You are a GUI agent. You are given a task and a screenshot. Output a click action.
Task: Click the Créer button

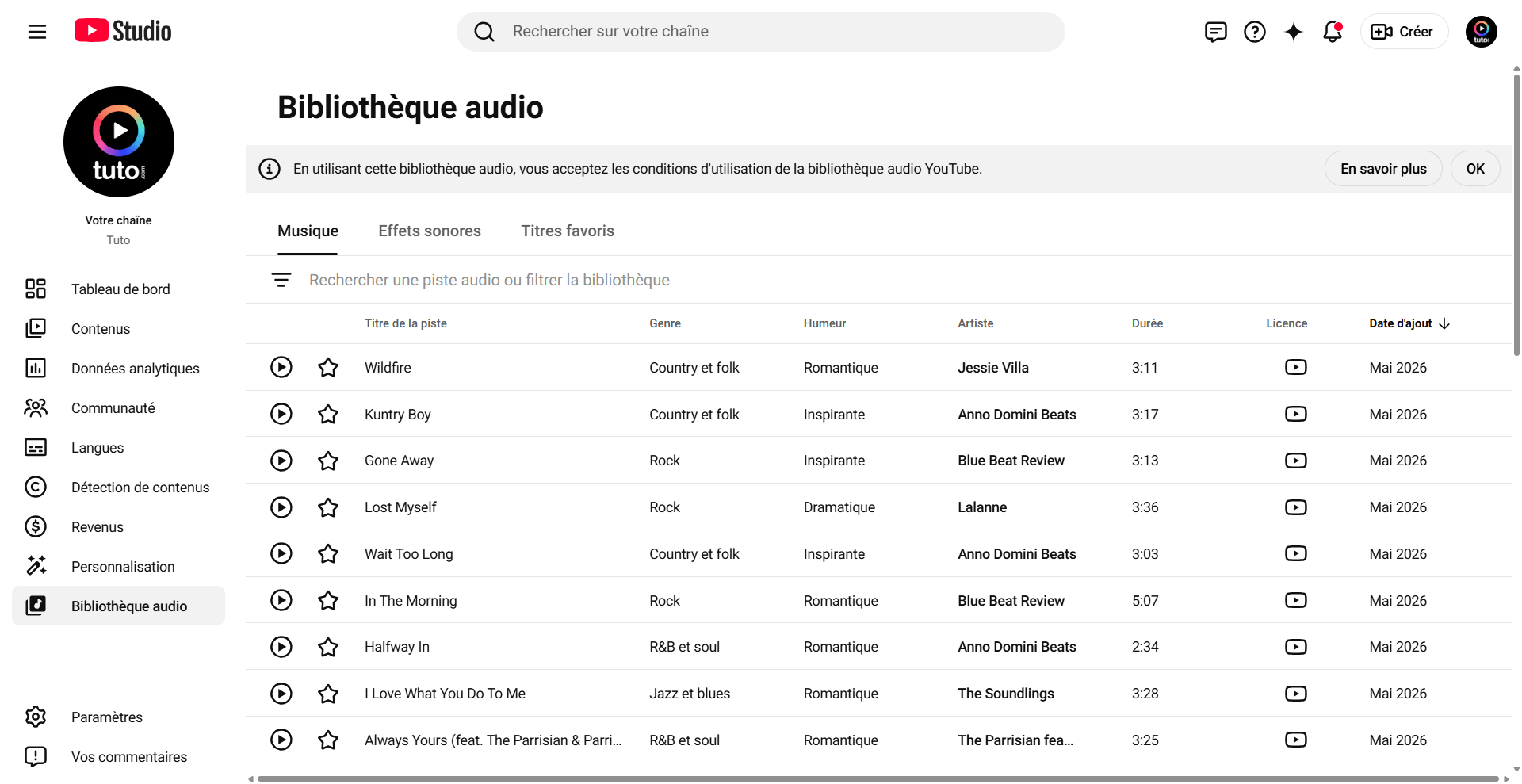pos(1404,32)
